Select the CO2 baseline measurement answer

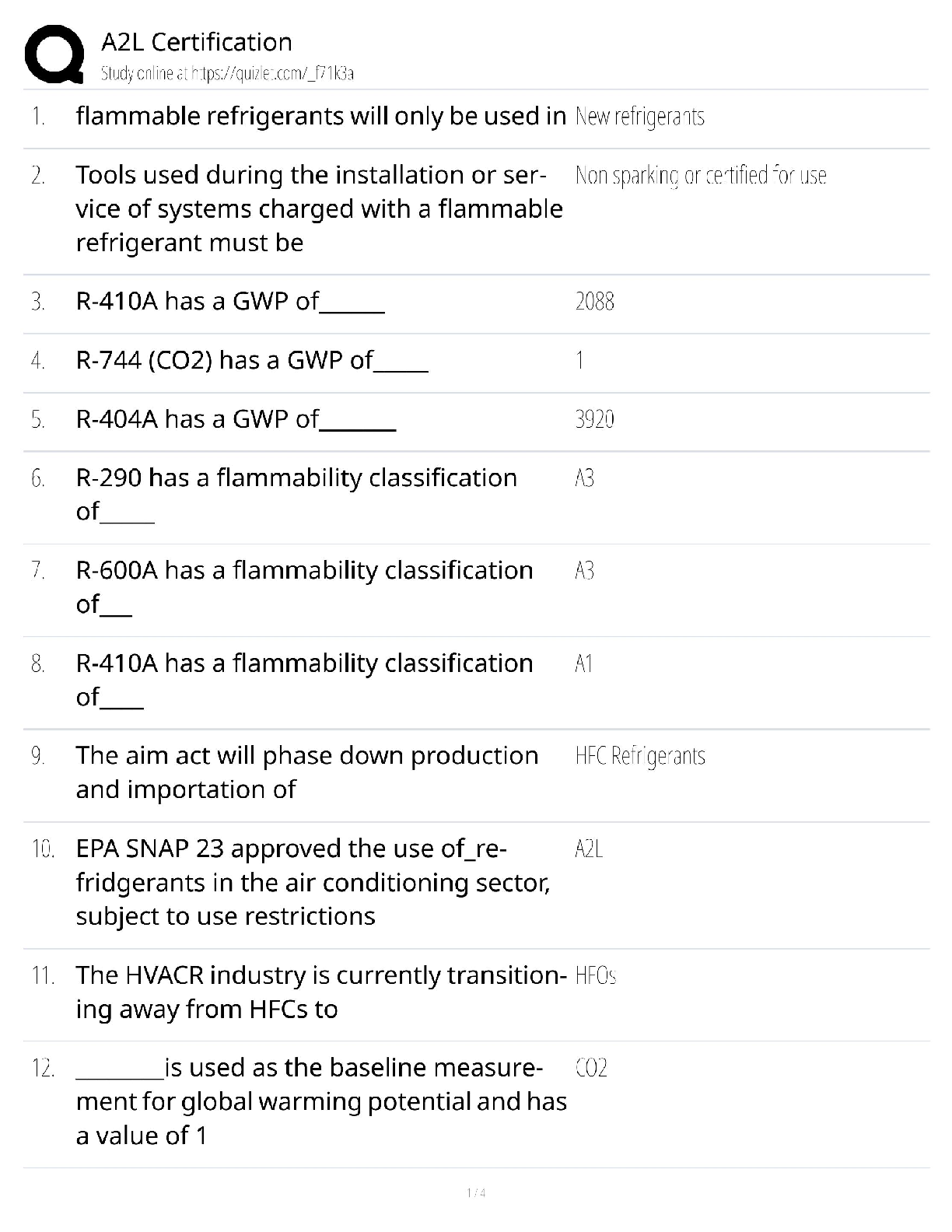(591, 1068)
